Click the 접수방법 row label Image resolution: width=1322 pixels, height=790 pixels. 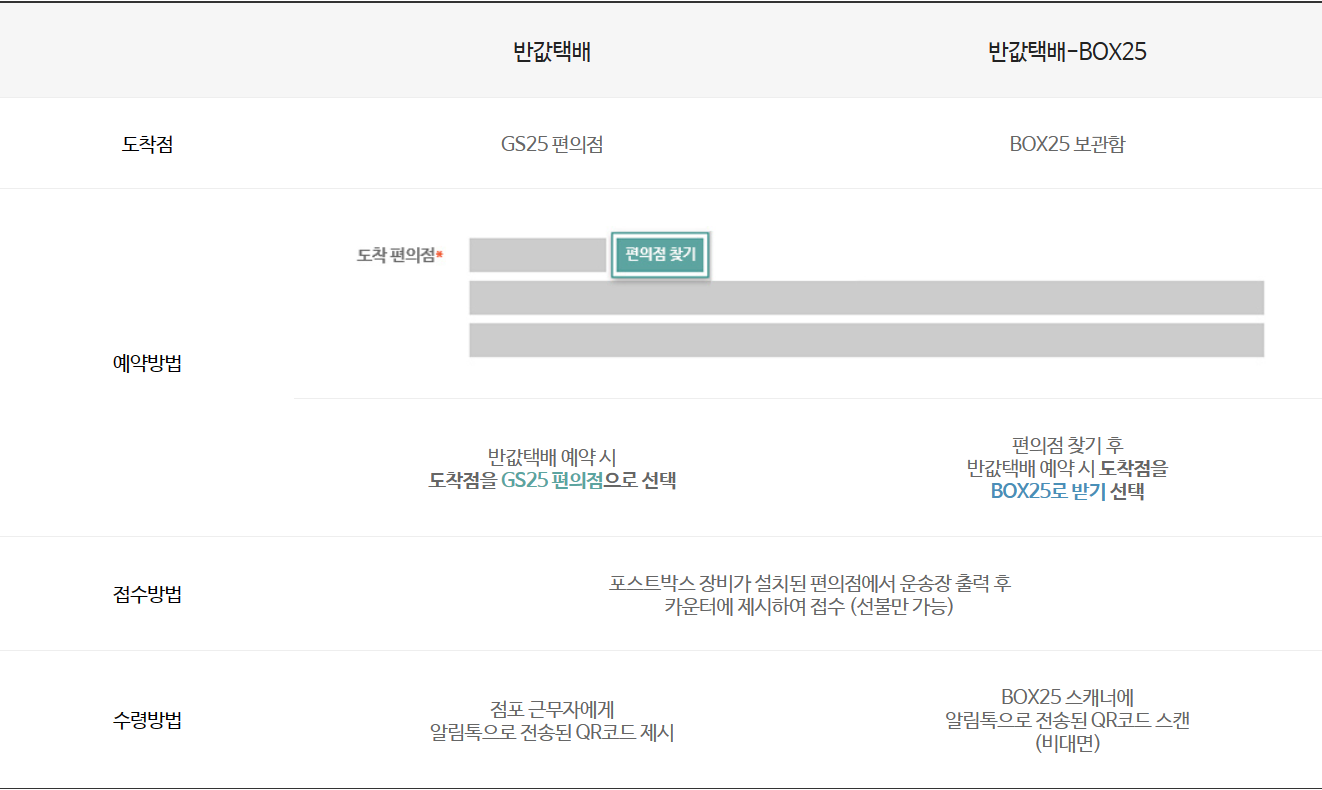pyautogui.click(x=147, y=595)
